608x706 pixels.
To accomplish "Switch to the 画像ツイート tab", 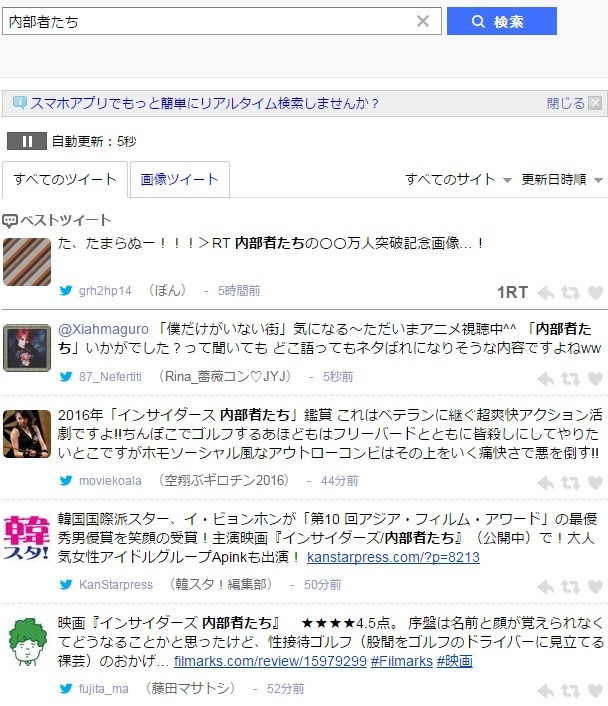I will point(180,179).
